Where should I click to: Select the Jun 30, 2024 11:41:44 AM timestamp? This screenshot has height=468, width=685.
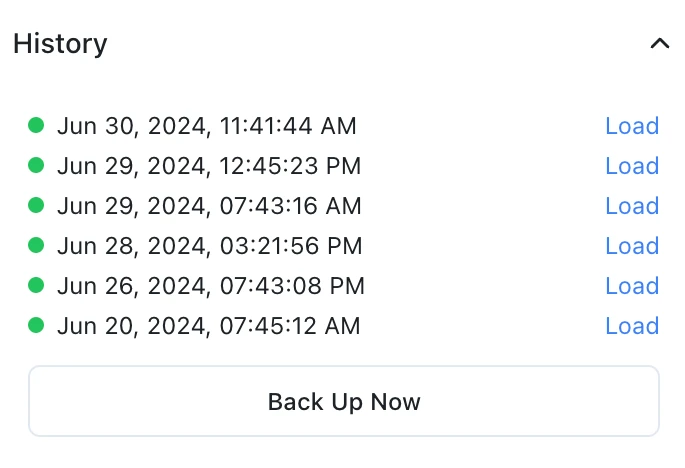(206, 126)
